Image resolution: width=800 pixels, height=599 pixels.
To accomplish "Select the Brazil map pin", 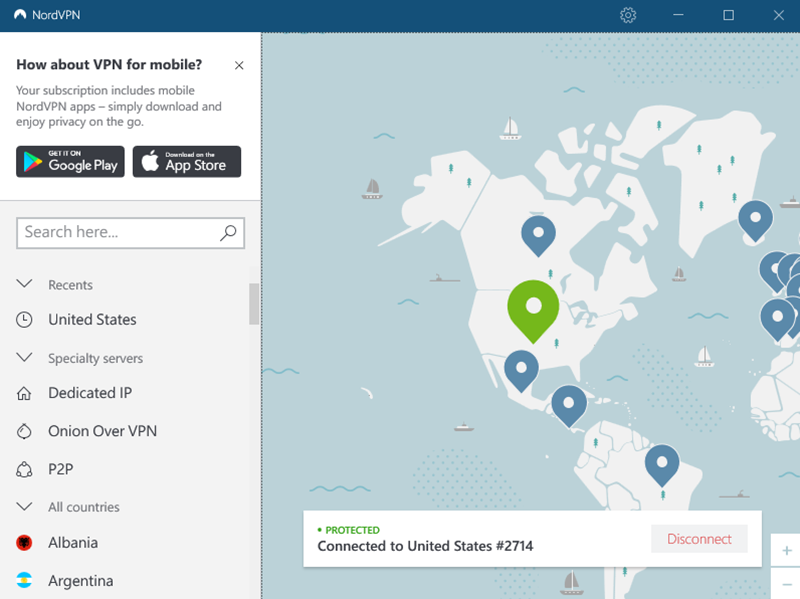I will 662,464.
